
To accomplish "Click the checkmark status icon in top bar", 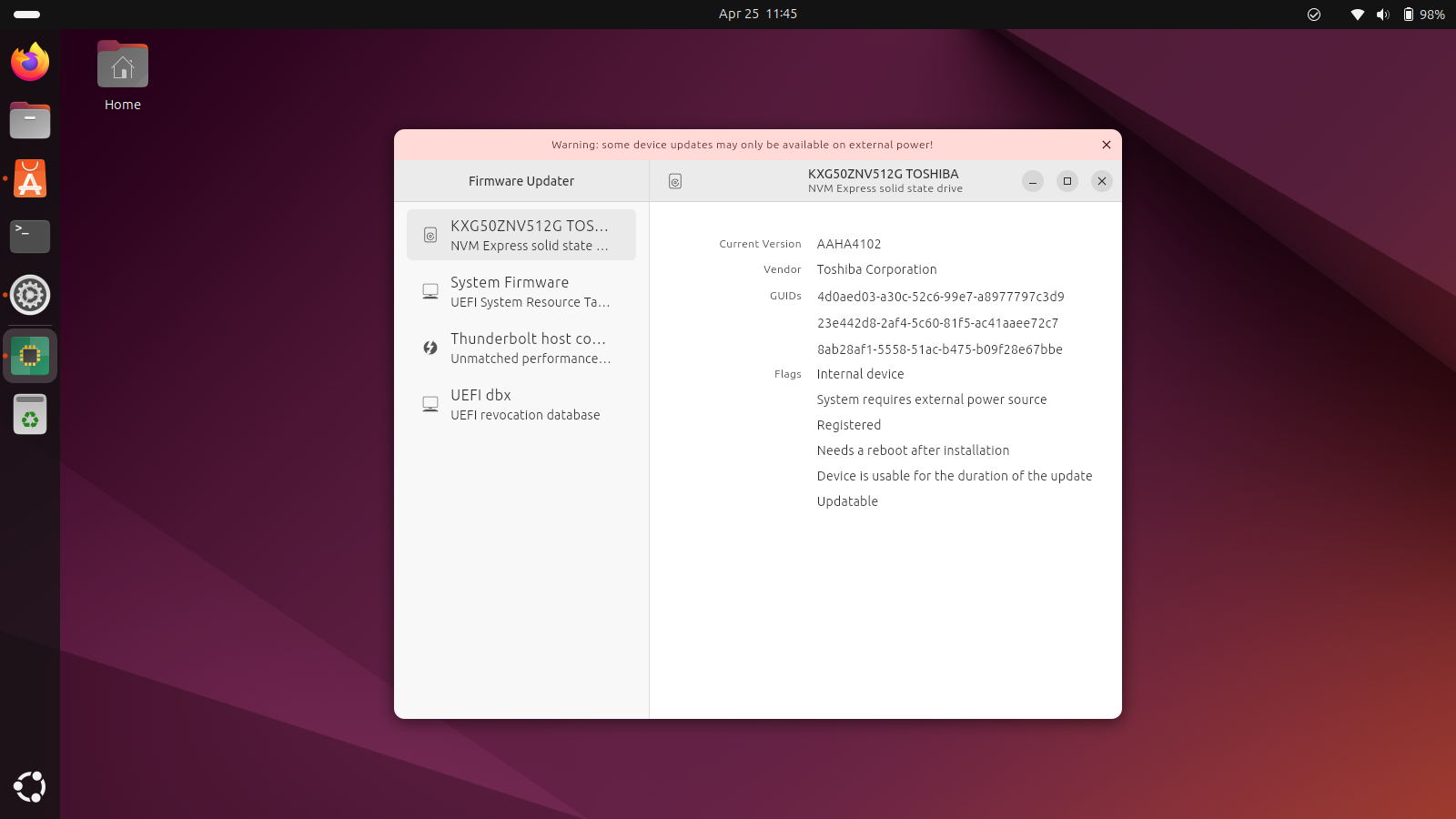I will point(1314,15).
